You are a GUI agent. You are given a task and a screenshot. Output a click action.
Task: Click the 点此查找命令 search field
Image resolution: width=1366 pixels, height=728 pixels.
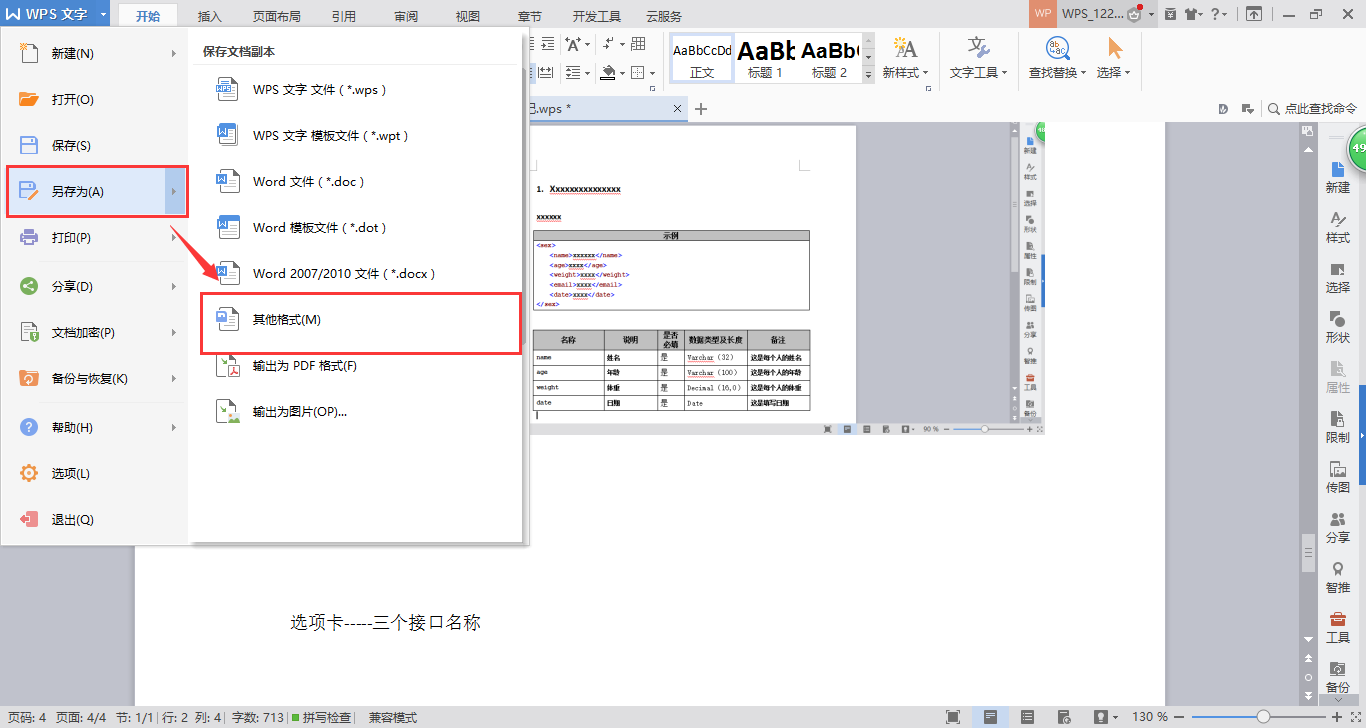(x=1311, y=108)
